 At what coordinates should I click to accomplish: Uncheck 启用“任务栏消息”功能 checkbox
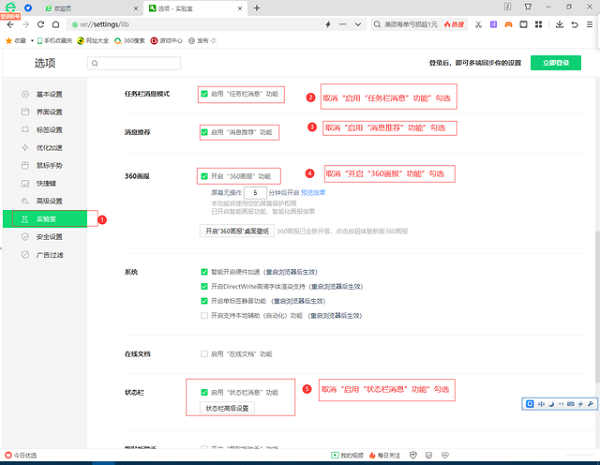coord(204,94)
